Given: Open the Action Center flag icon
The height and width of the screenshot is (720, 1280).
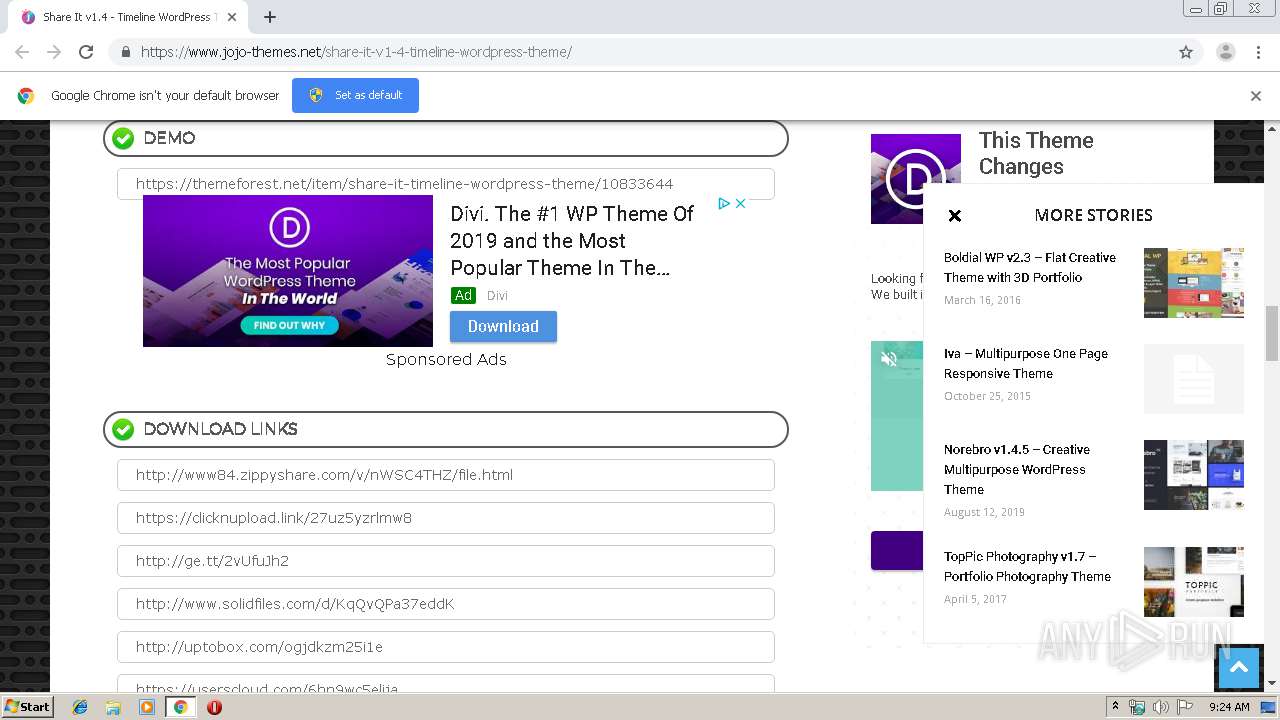Looking at the screenshot, I should click(x=1185, y=707).
